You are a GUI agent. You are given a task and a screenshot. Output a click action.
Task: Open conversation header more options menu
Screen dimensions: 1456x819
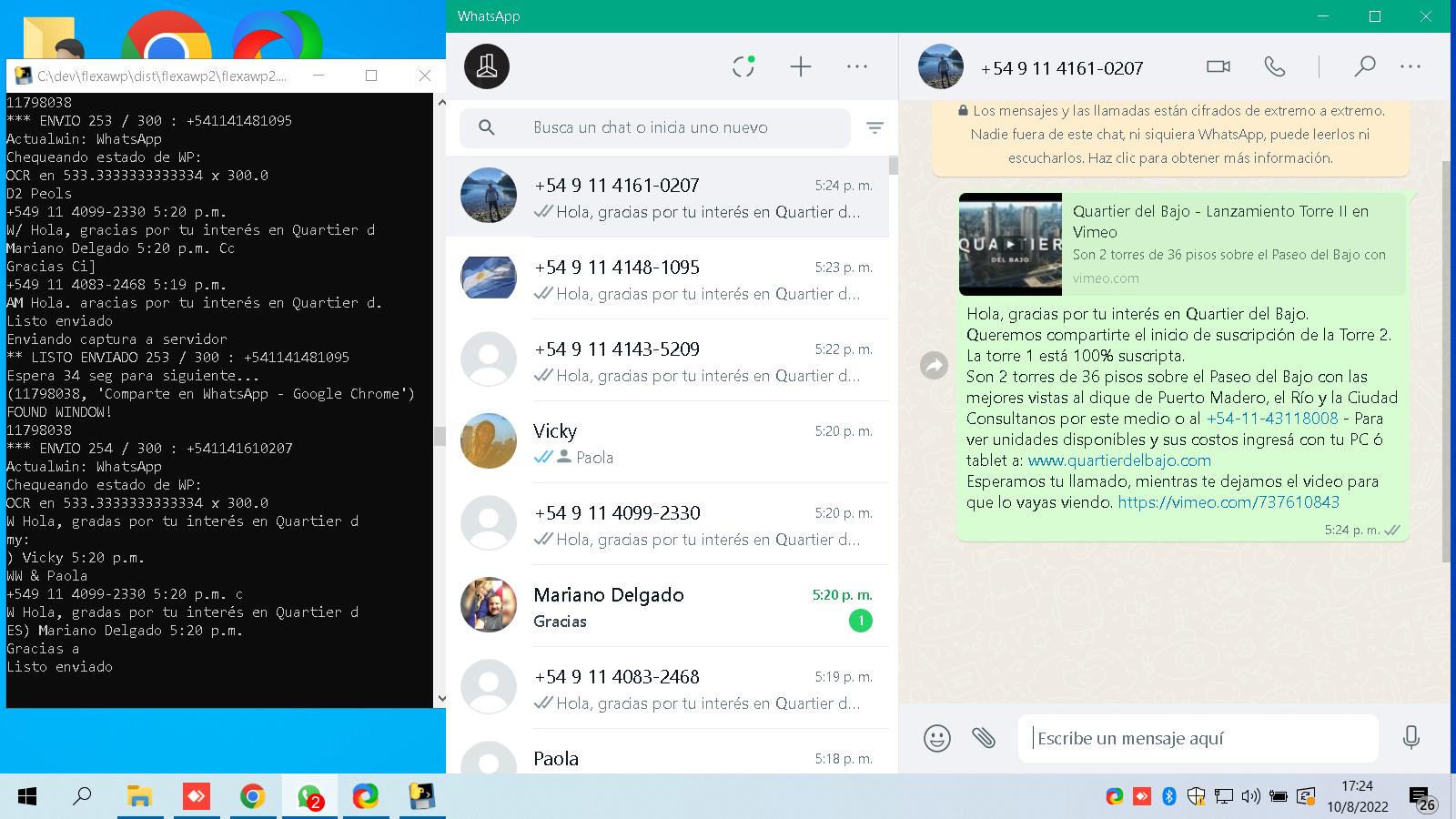pyautogui.click(x=1410, y=66)
